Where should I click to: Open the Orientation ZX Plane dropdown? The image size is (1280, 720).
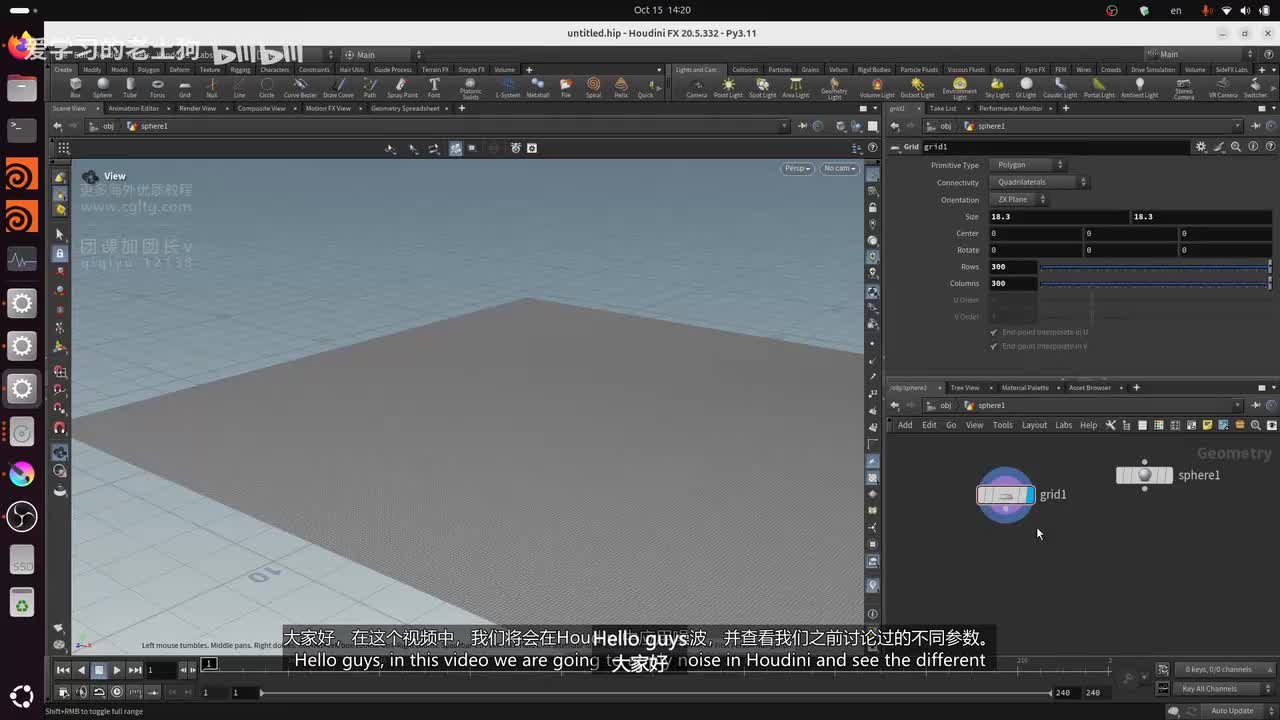[x=1021, y=199]
